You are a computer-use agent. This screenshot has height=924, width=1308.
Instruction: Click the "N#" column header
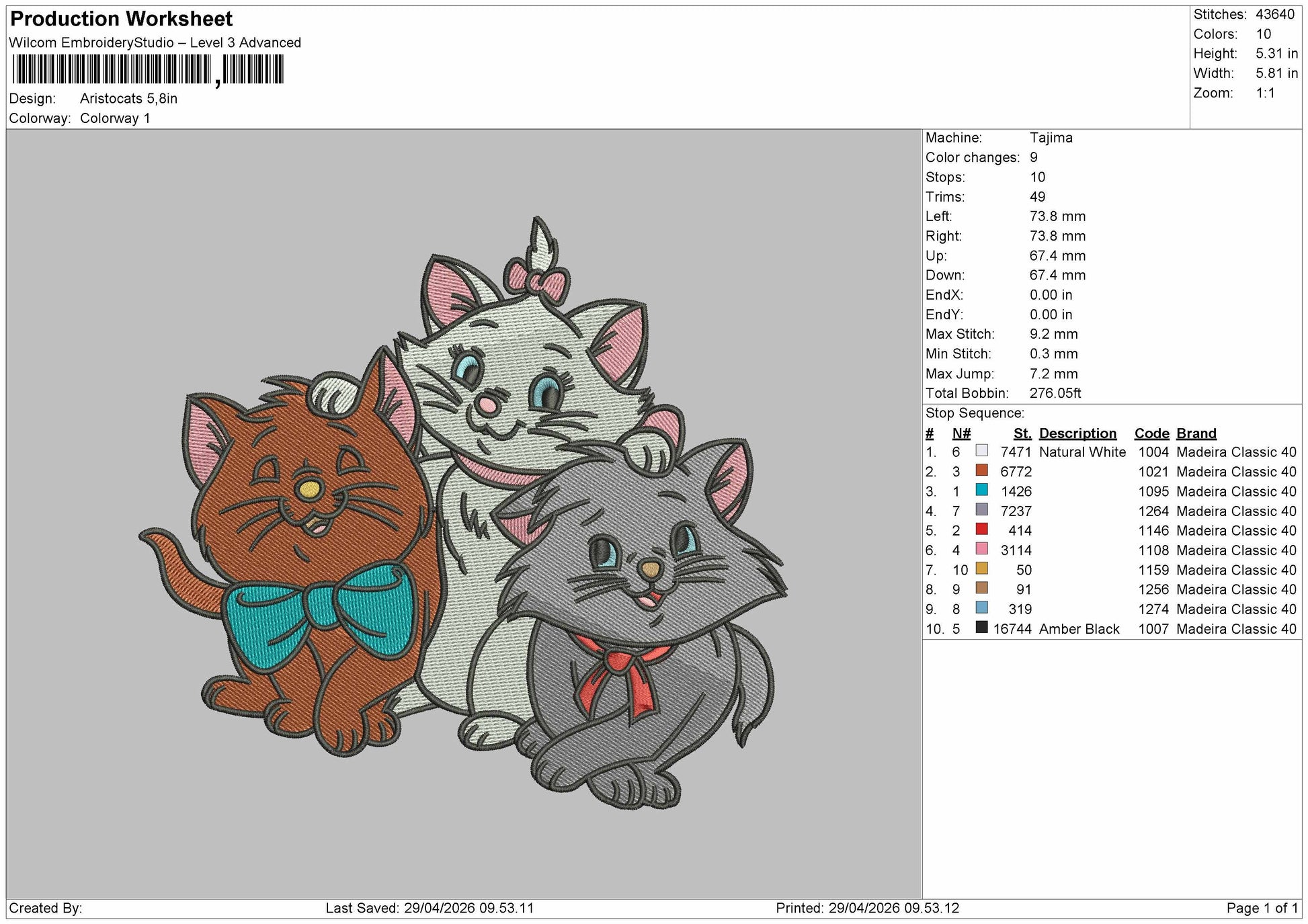pos(961,433)
